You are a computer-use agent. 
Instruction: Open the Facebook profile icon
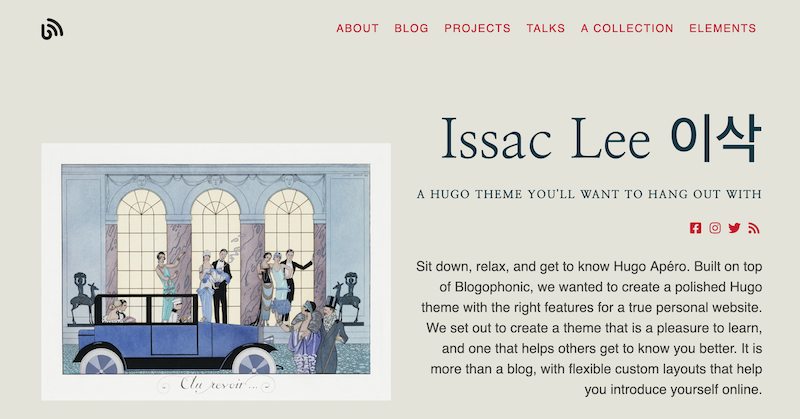(x=696, y=228)
